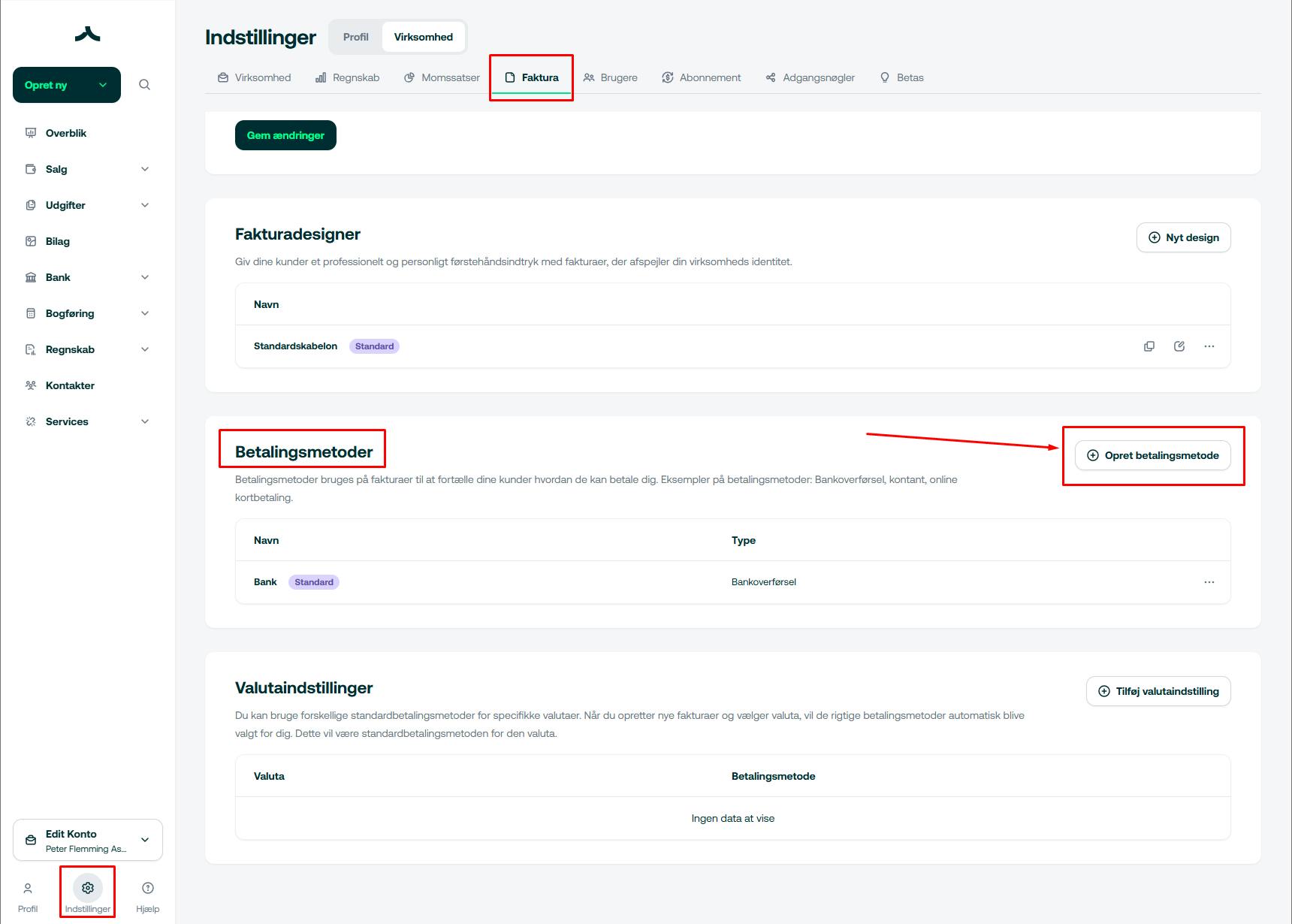
Task: Duplicate the Standardskabelon invoice design
Action: tap(1149, 346)
